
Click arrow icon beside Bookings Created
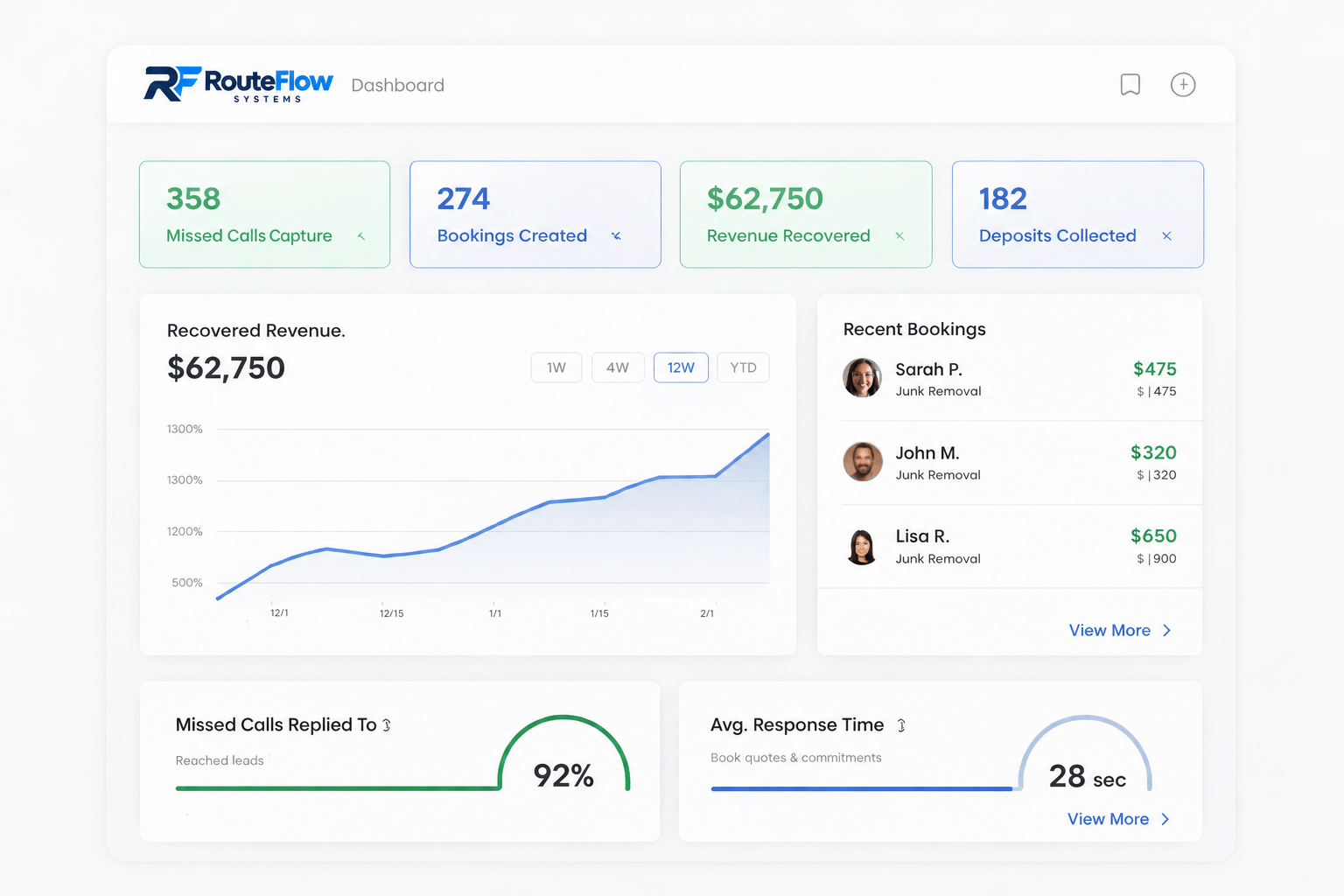616,236
